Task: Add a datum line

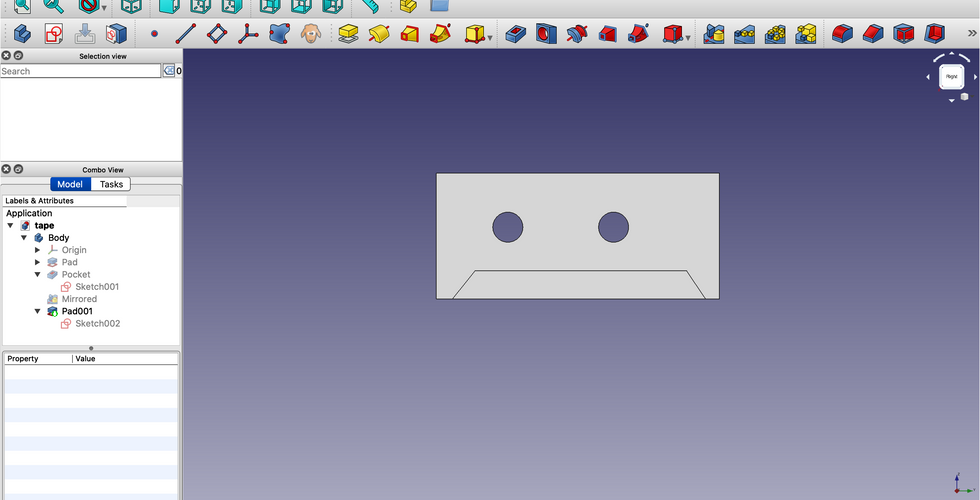Action: click(186, 33)
